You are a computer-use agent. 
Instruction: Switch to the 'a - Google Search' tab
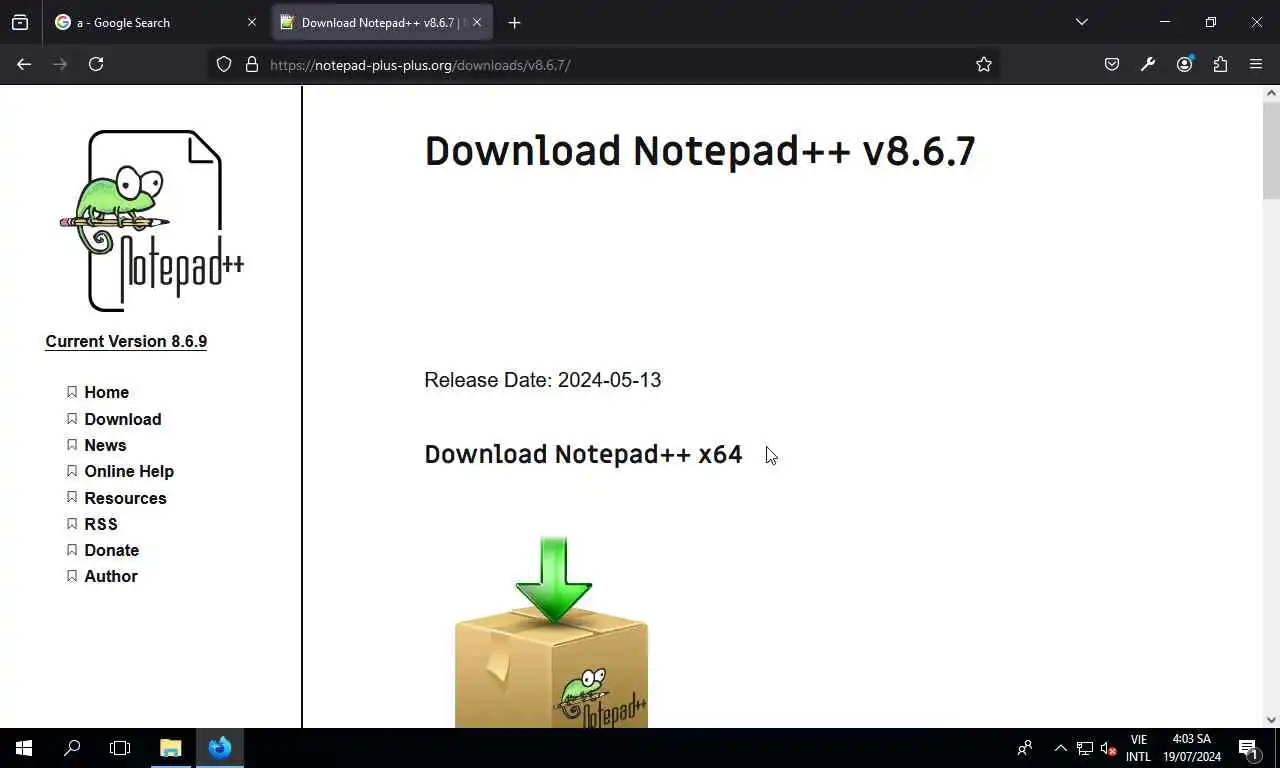point(157,22)
